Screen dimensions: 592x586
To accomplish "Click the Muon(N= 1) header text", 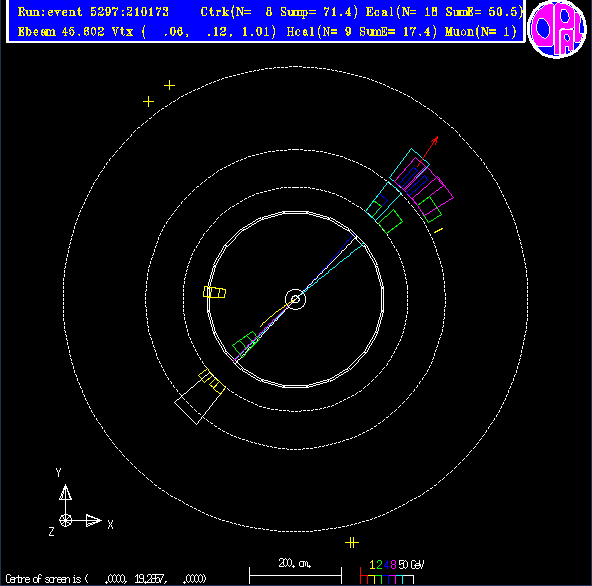I will pos(481,32).
